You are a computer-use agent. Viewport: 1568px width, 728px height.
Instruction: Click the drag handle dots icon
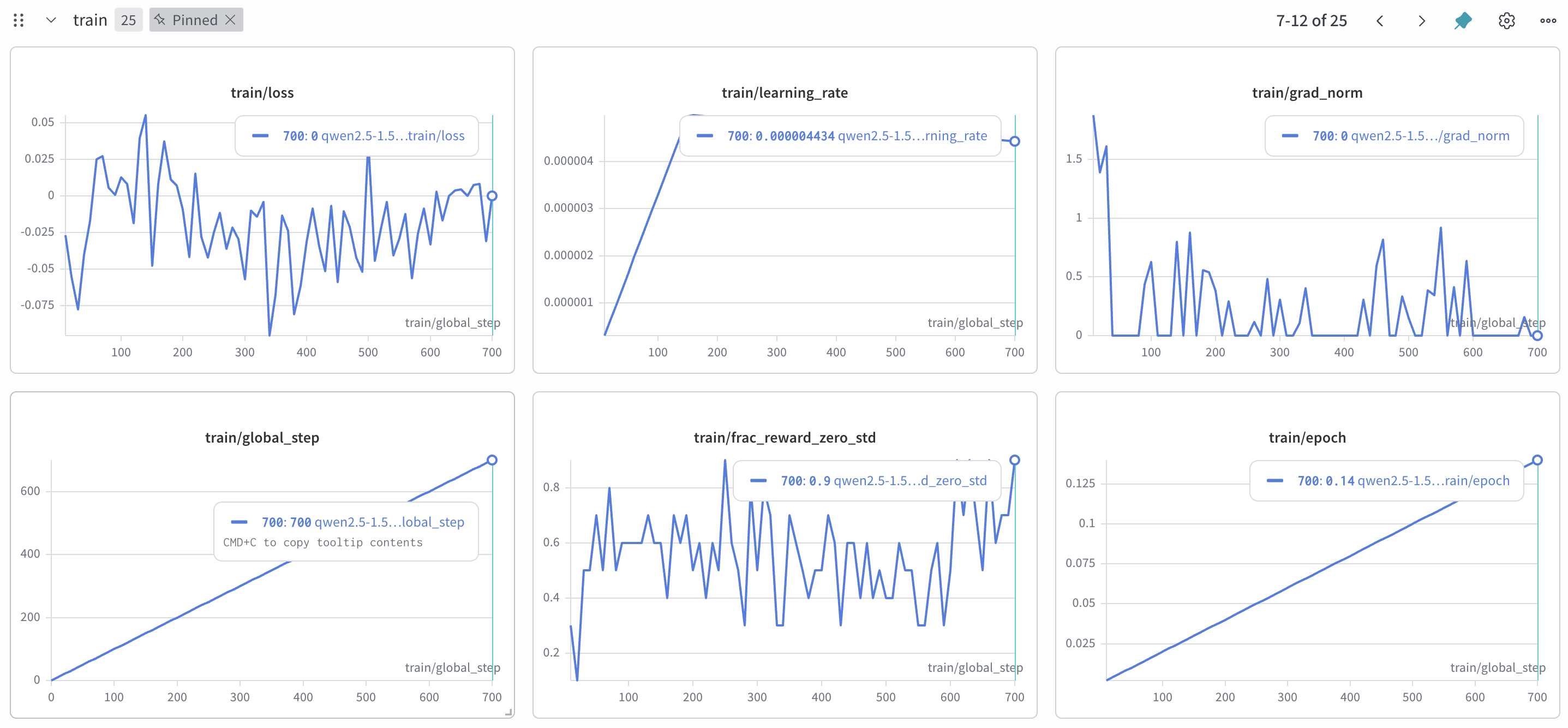(18, 20)
